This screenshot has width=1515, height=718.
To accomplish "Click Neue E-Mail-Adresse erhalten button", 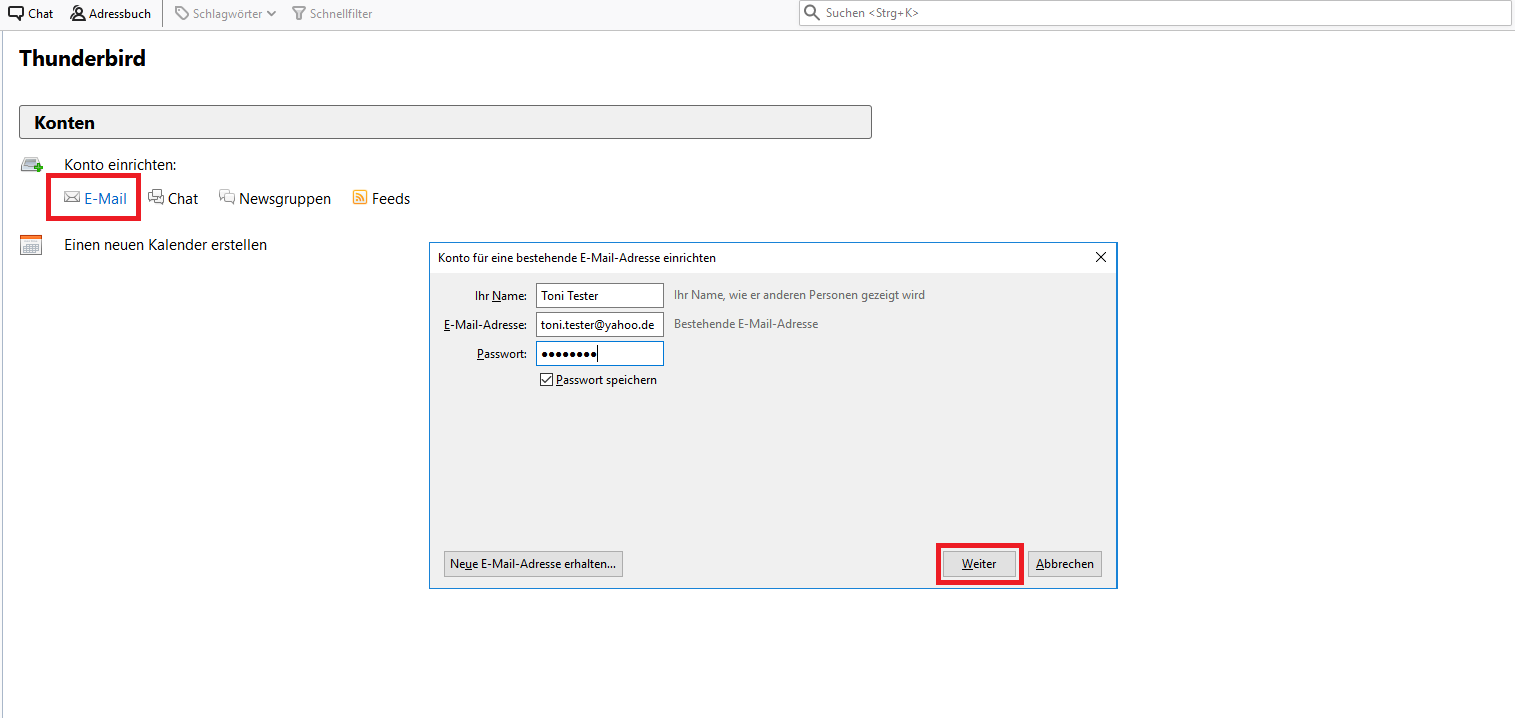I will pos(533,564).
